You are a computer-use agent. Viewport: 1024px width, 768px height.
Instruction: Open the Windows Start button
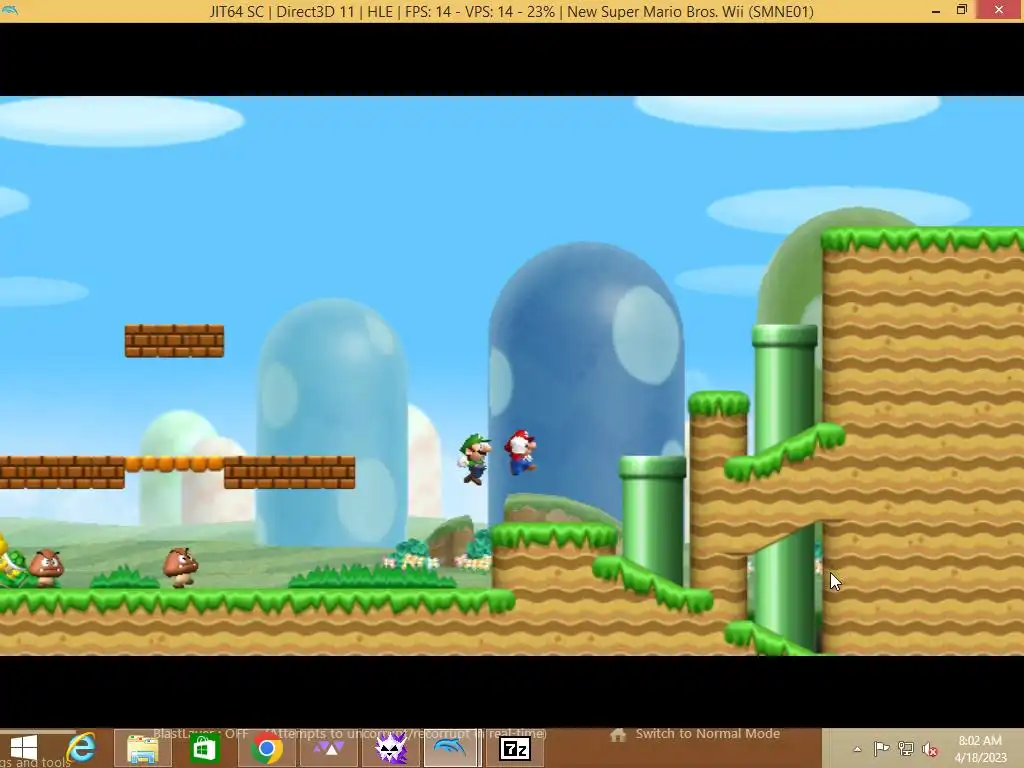24,748
